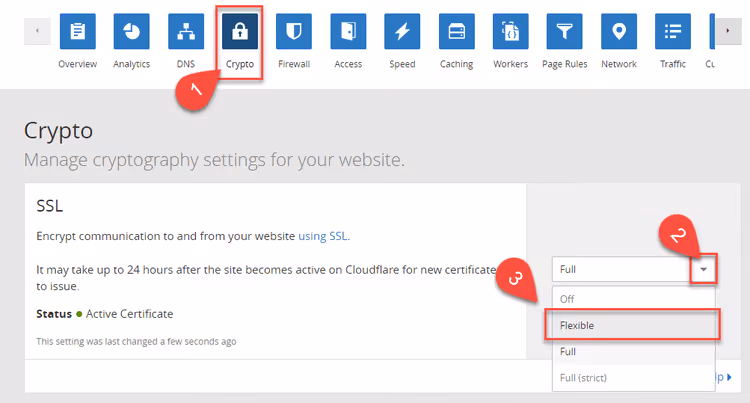Open the DNS network icon
This screenshot has height=403, width=750.
[186, 32]
